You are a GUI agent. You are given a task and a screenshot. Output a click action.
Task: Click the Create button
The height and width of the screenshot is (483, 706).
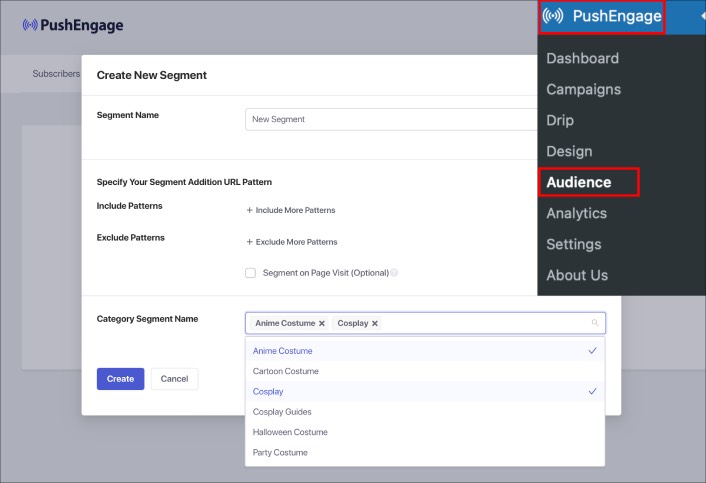coord(120,379)
